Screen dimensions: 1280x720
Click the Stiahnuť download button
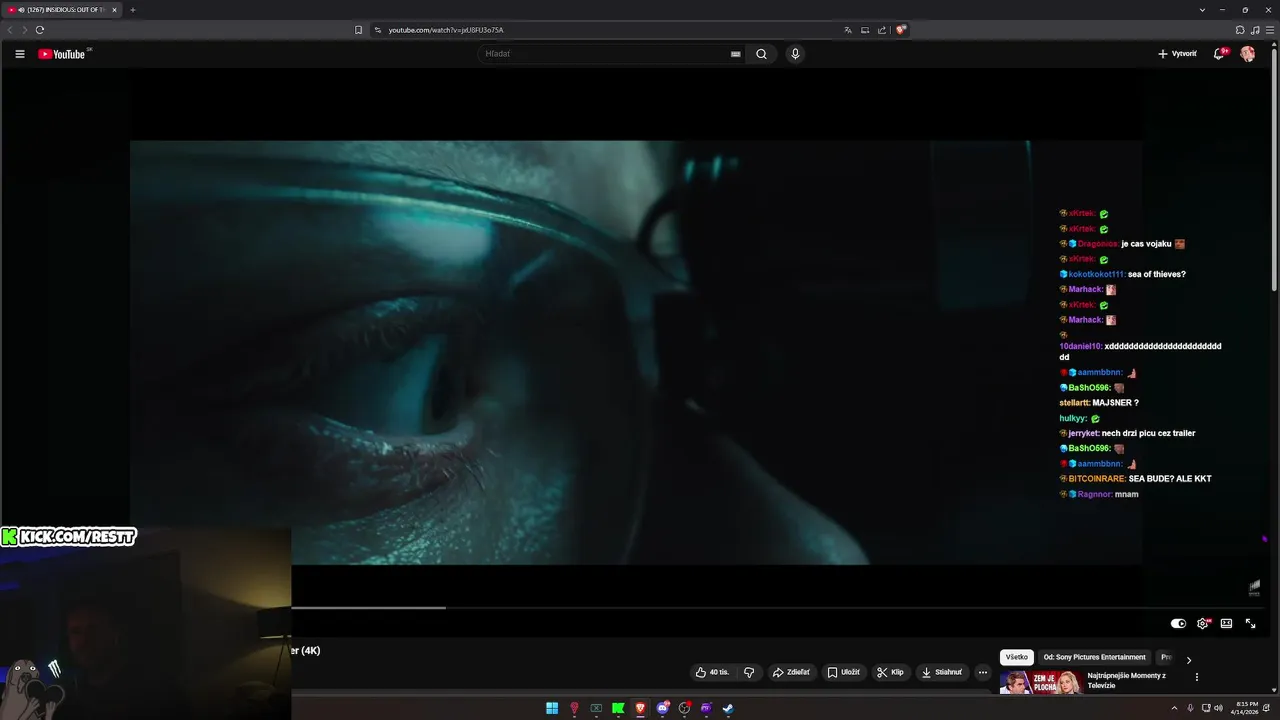[941, 672]
